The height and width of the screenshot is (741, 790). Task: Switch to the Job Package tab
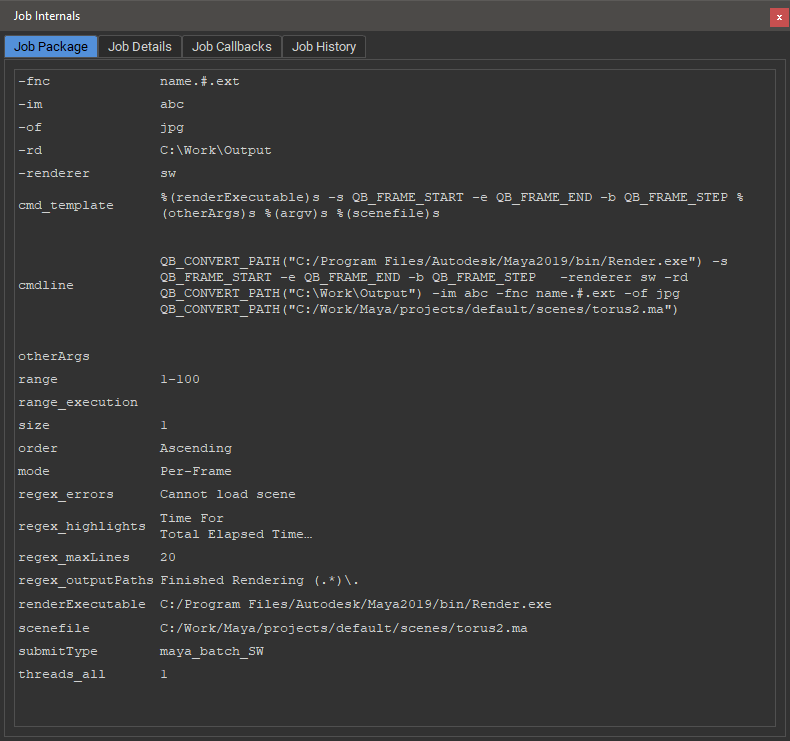pos(51,46)
